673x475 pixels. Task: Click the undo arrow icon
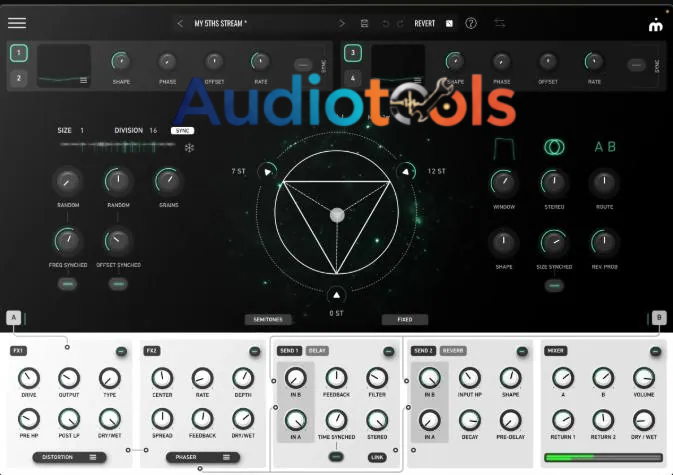click(385, 24)
